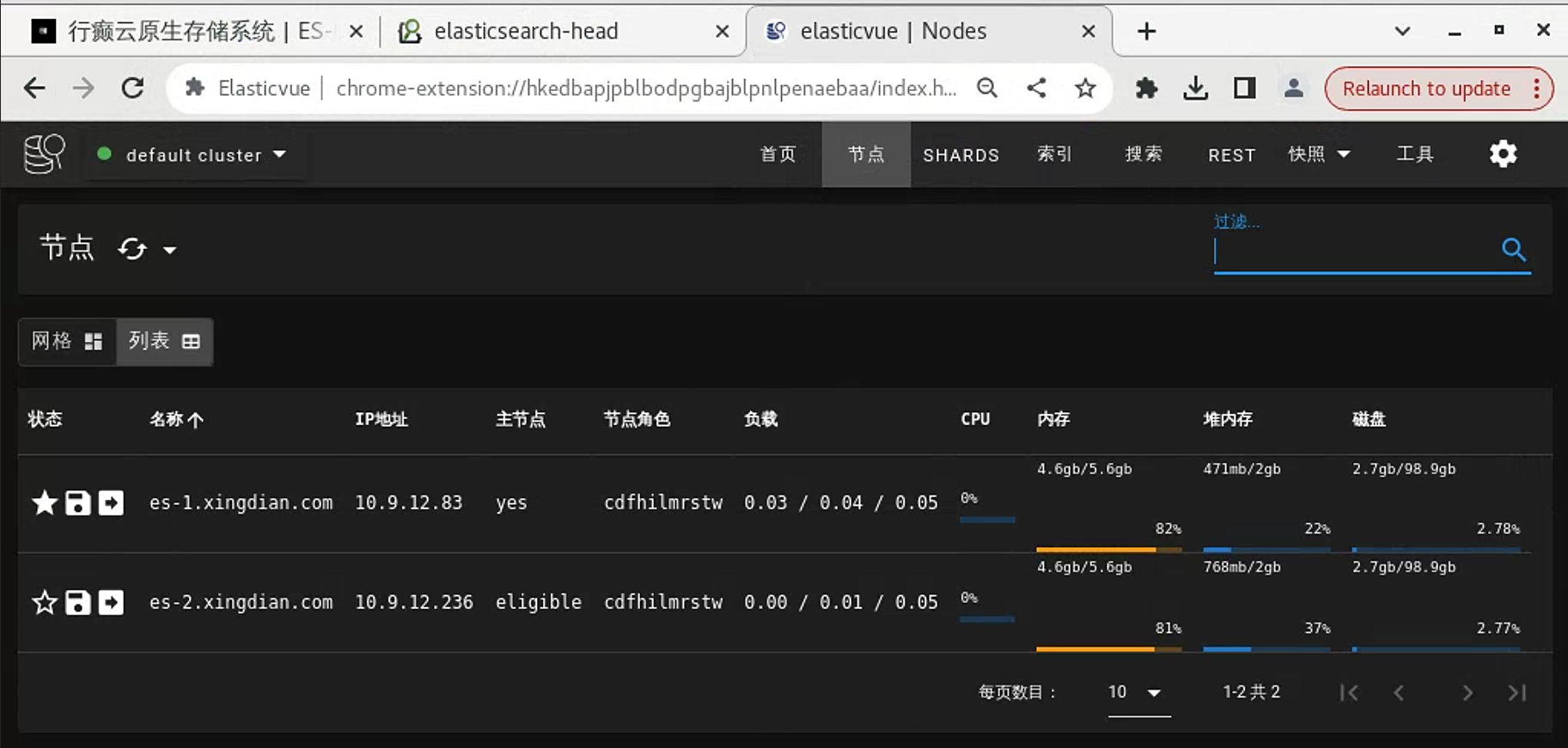Click the browser forward arrow
The image size is (1568, 748).
[x=83, y=88]
